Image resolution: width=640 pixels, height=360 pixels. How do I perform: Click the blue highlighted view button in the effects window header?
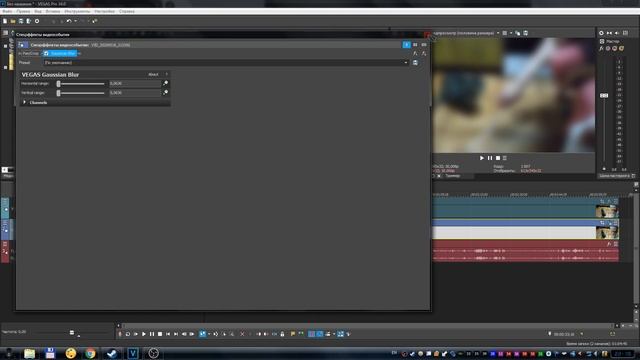pos(407,45)
